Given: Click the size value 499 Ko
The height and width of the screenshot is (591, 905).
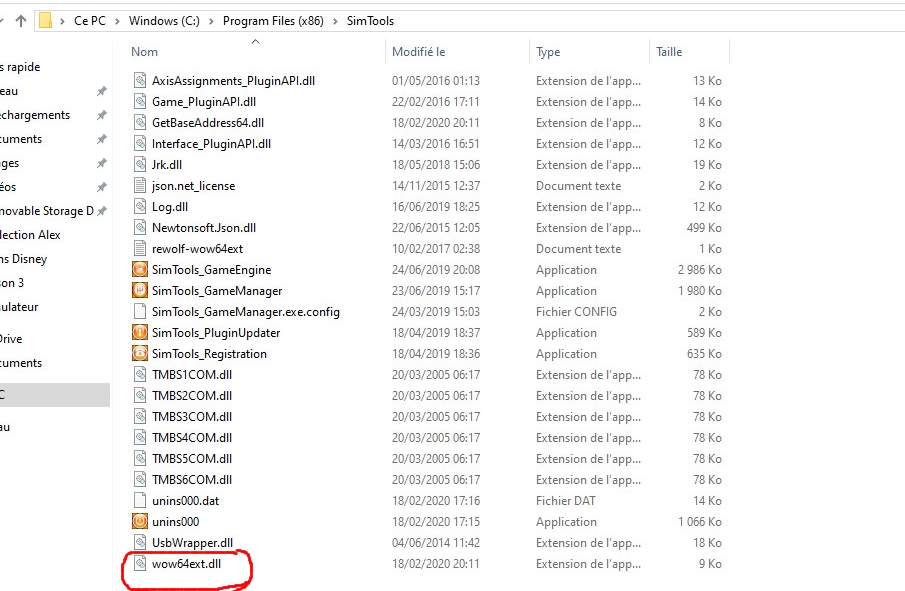Looking at the screenshot, I should point(704,227).
